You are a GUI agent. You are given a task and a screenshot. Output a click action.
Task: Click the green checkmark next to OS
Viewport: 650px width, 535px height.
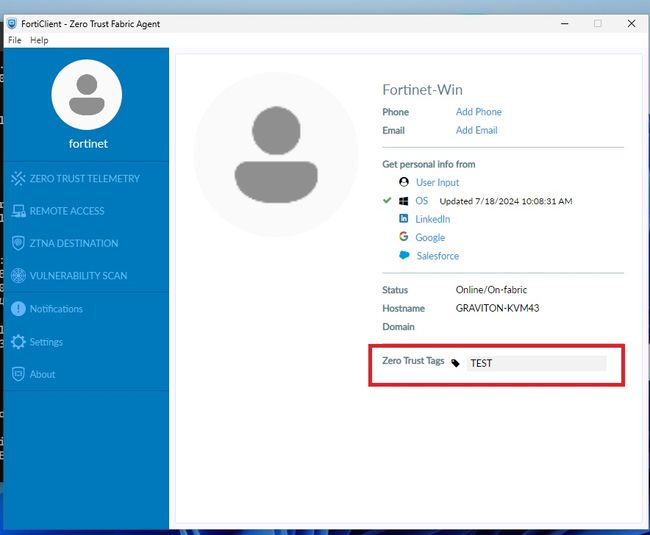(387, 201)
